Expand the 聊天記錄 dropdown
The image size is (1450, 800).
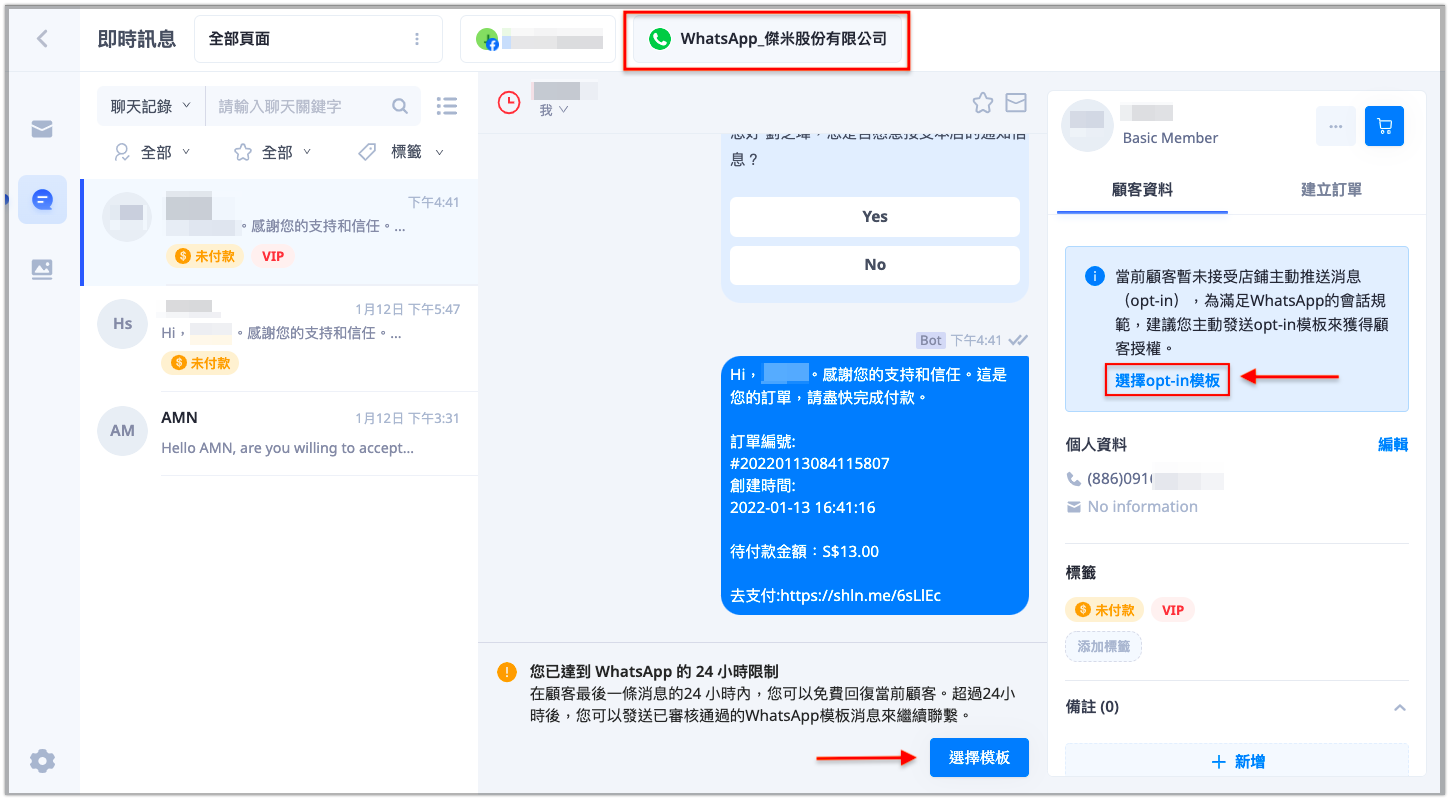click(x=151, y=106)
